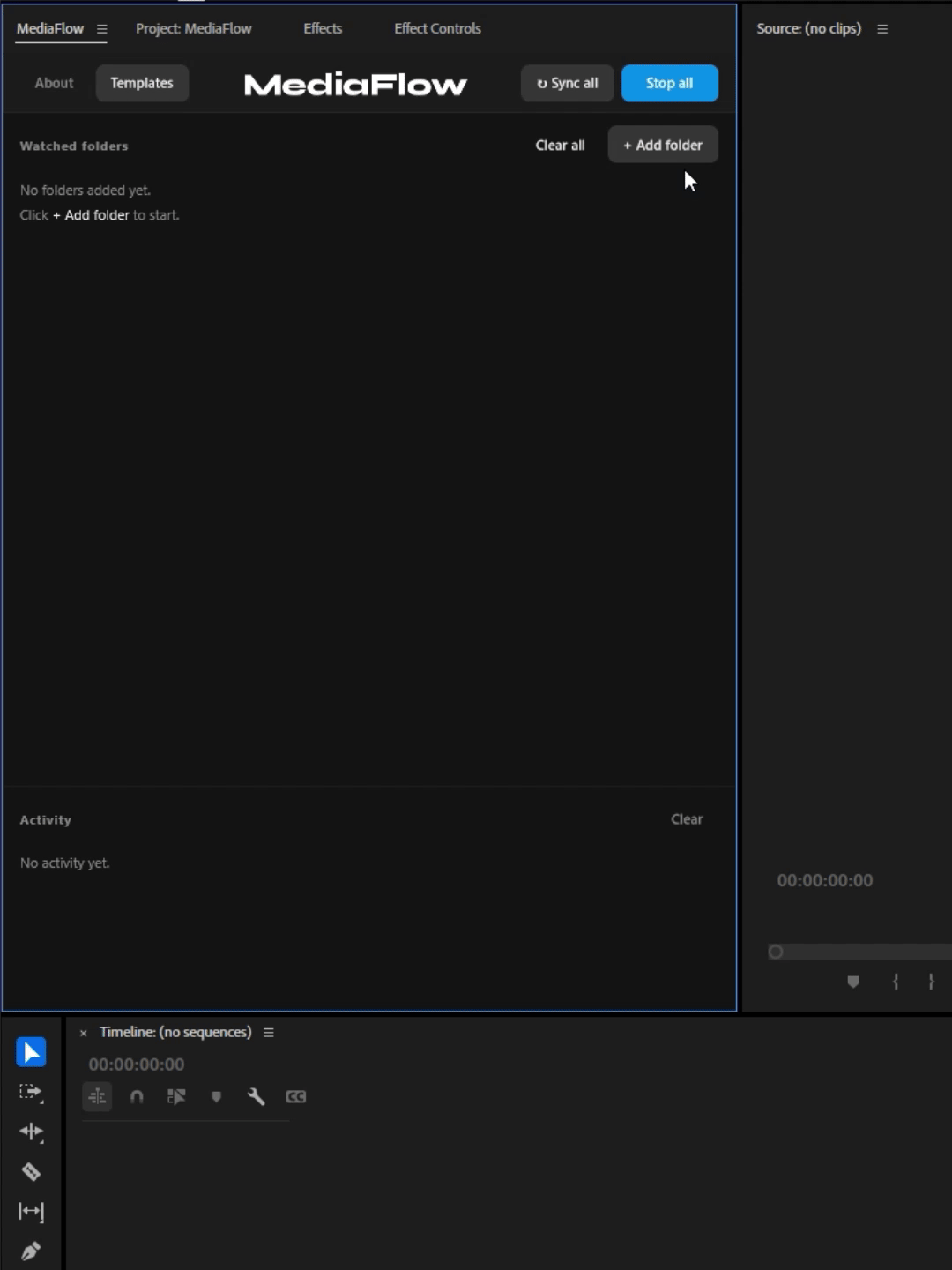Open the About section in MediaFlow
The height and width of the screenshot is (1270, 952).
pos(54,83)
